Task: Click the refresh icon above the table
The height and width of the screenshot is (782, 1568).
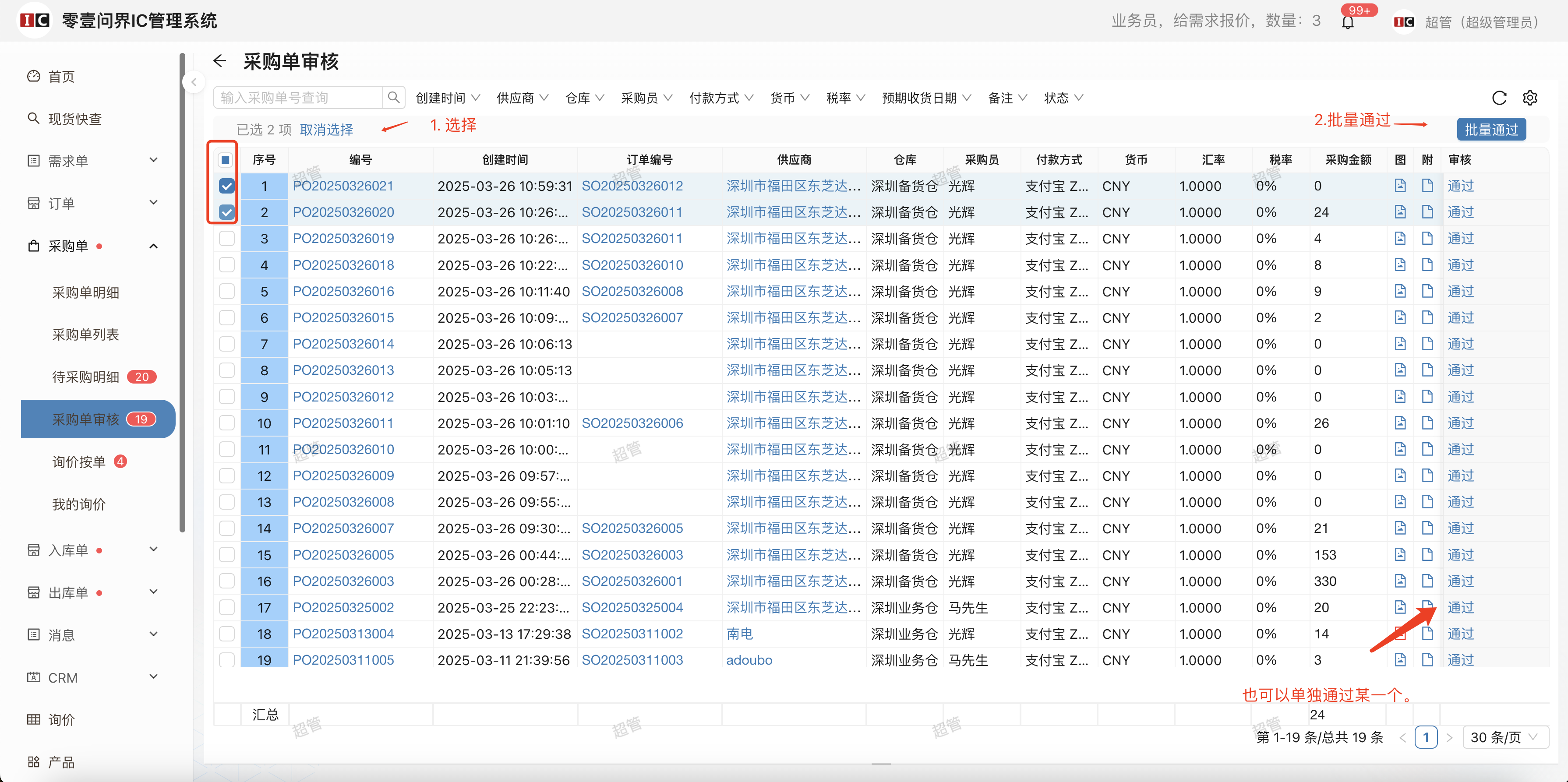Action: (x=1499, y=98)
